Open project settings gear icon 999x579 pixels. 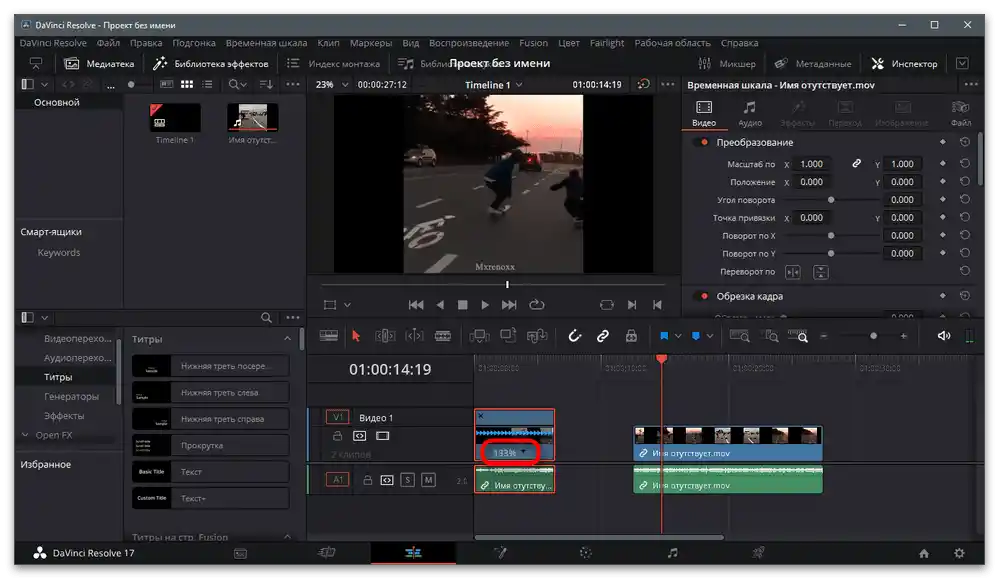[x=959, y=553]
